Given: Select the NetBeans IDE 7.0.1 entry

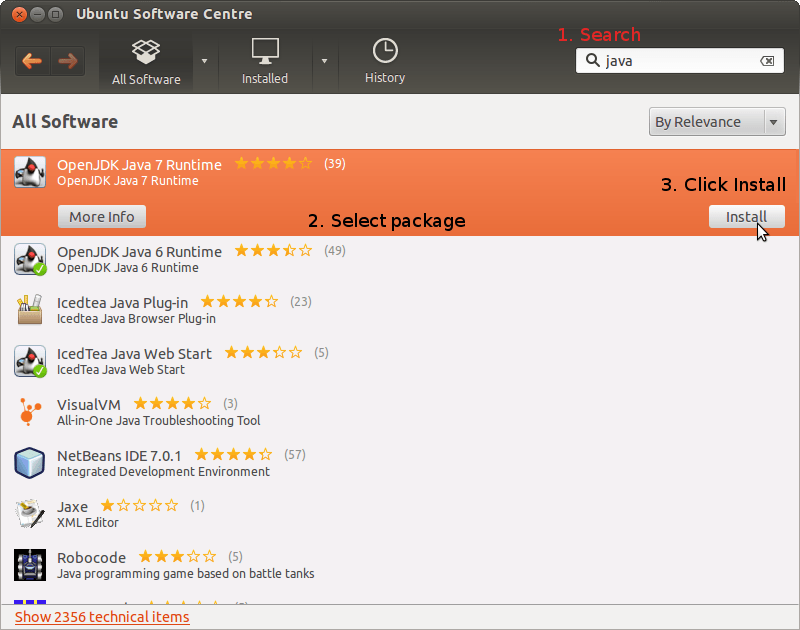Looking at the screenshot, I should point(400,463).
